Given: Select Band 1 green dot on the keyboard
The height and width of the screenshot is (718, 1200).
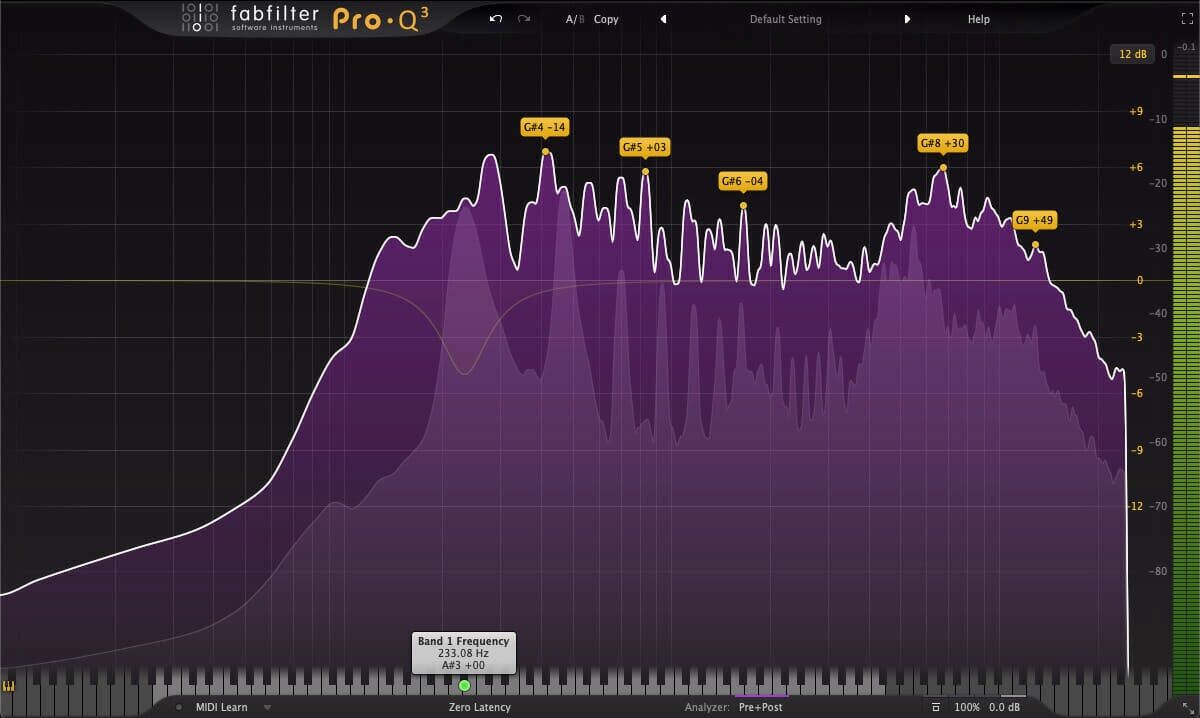Looking at the screenshot, I should coord(464,685).
